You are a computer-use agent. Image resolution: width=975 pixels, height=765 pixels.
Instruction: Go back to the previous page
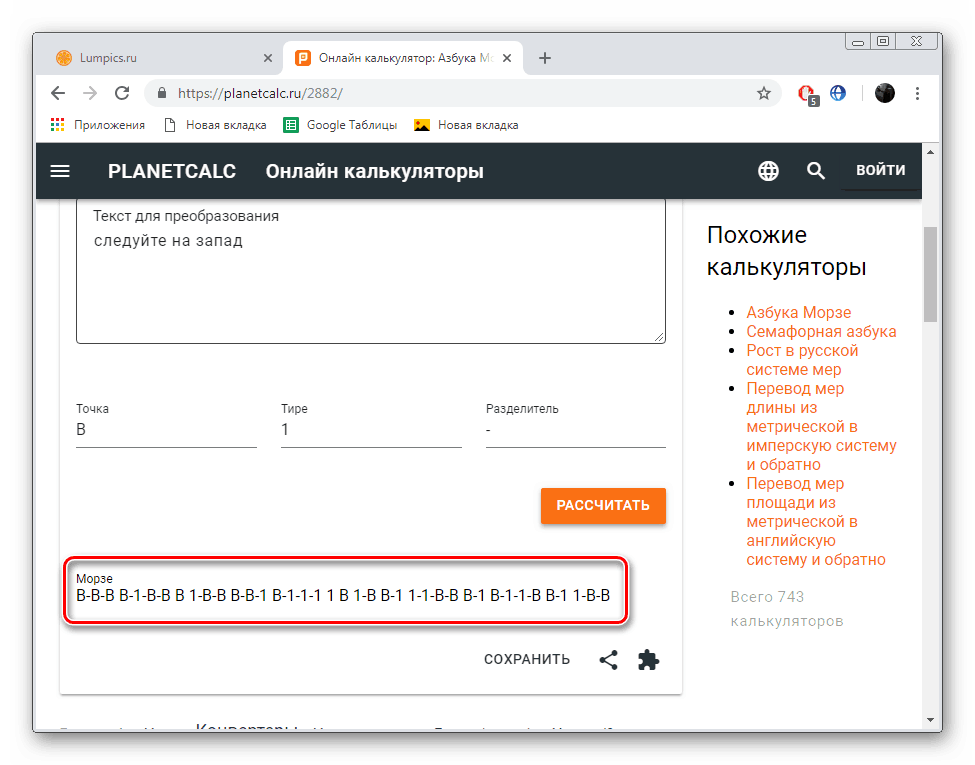[x=58, y=93]
